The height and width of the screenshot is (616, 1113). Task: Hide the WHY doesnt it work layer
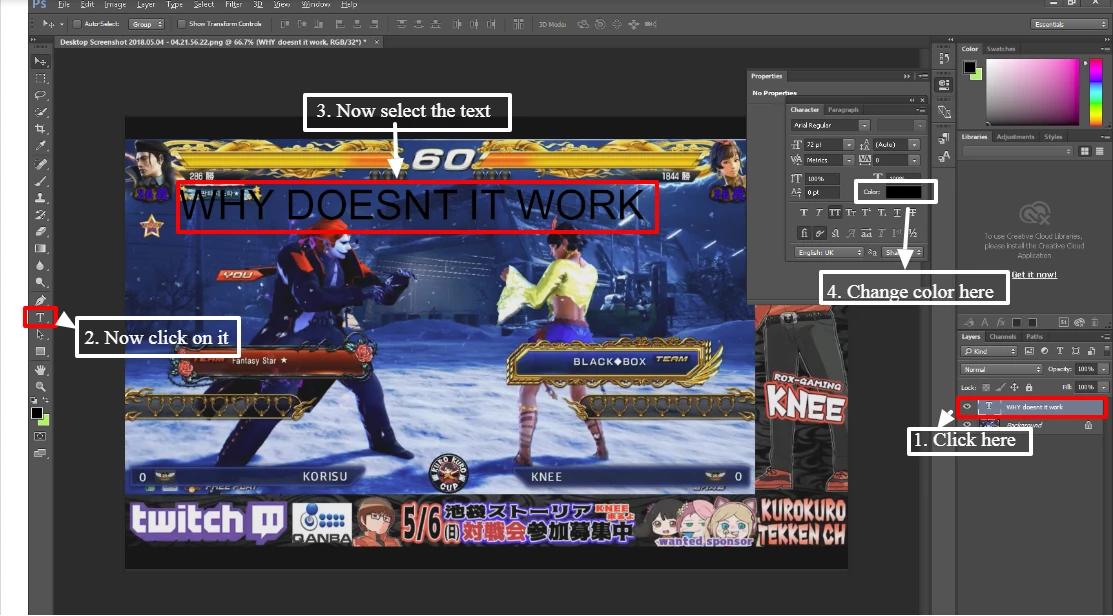[967, 407]
